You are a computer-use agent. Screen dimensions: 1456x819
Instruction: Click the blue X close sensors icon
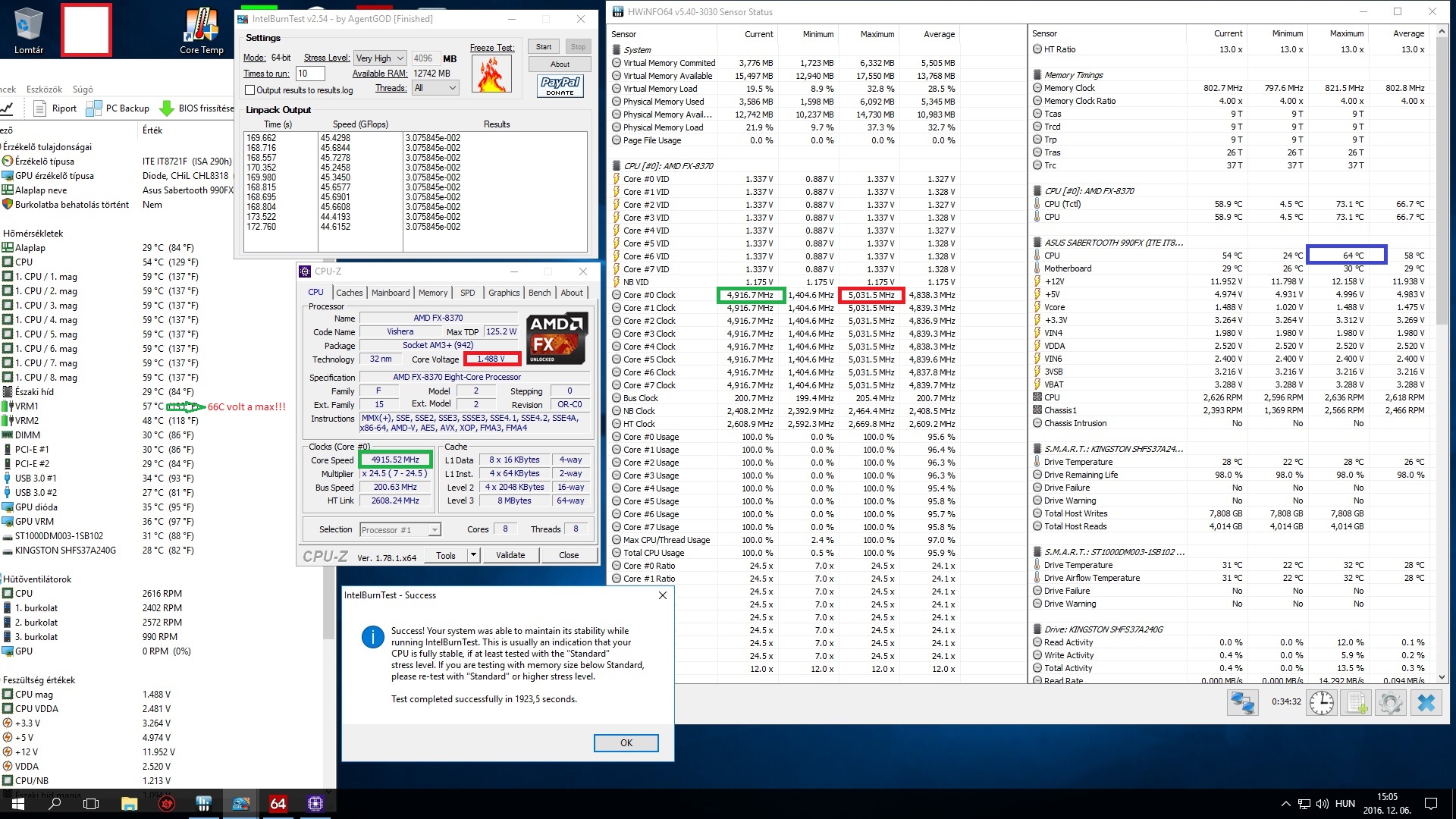[1426, 702]
